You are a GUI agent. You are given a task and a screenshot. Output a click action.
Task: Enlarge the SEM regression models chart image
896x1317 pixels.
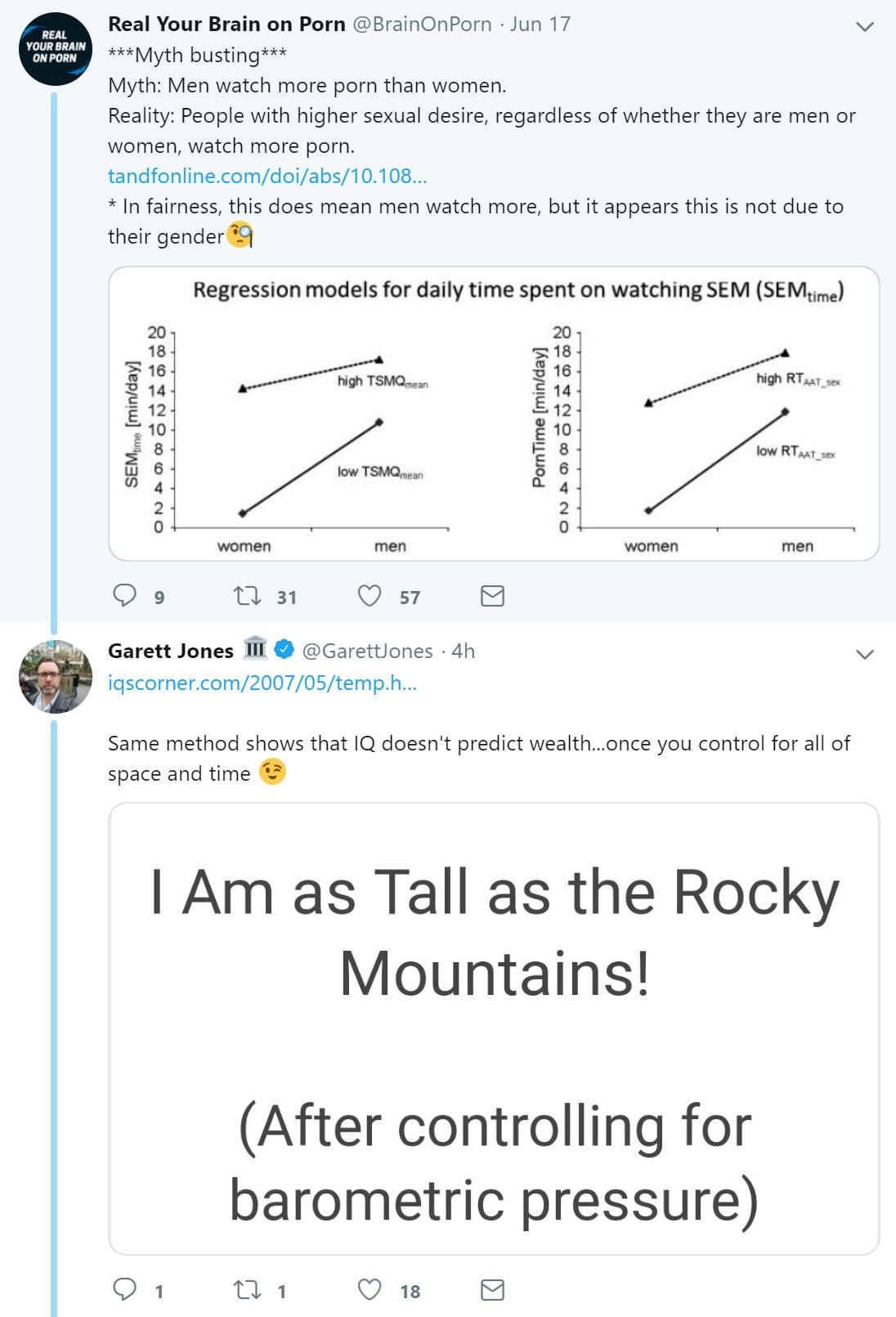[494, 414]
